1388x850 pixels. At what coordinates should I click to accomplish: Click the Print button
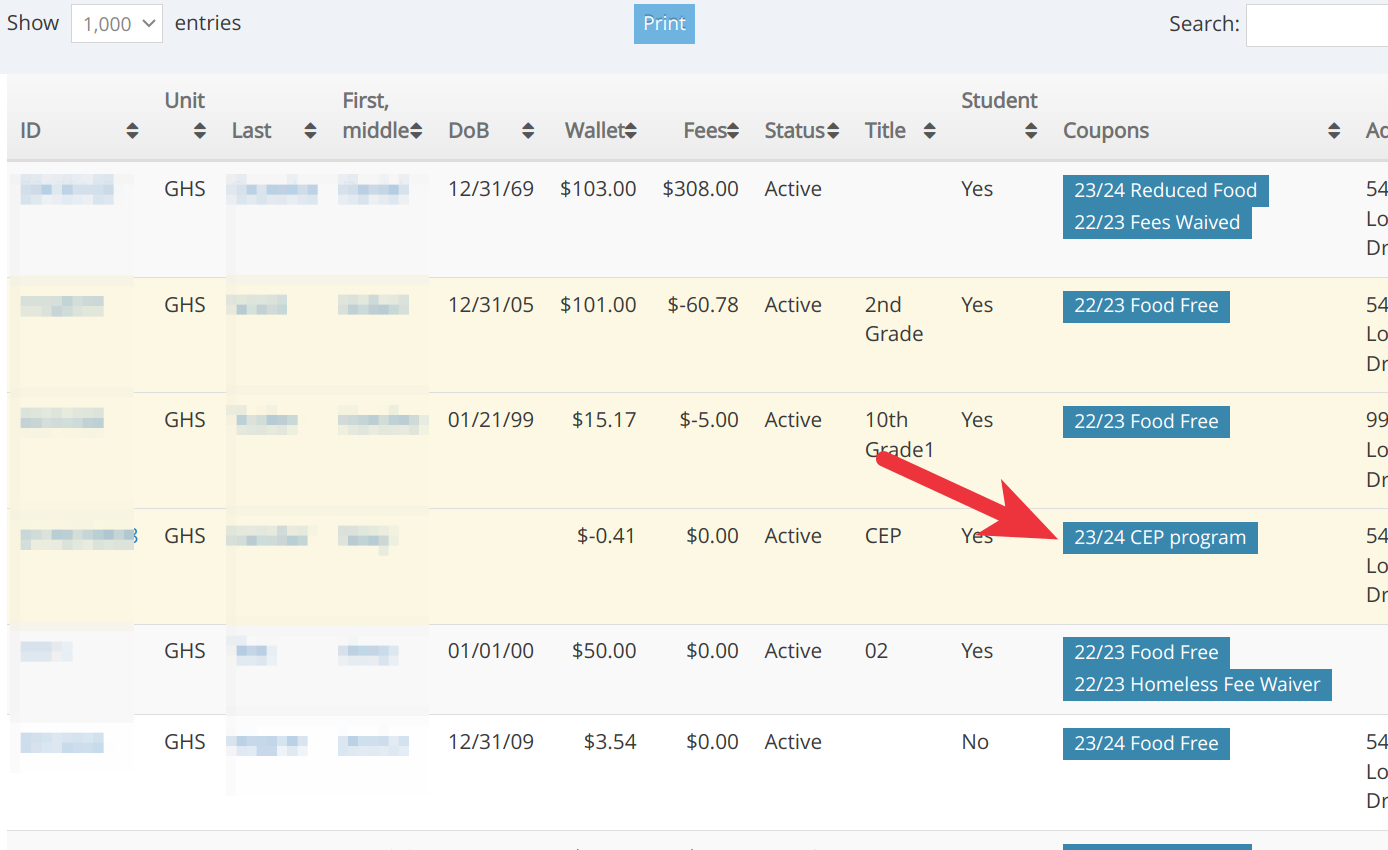tap(664, 24)
